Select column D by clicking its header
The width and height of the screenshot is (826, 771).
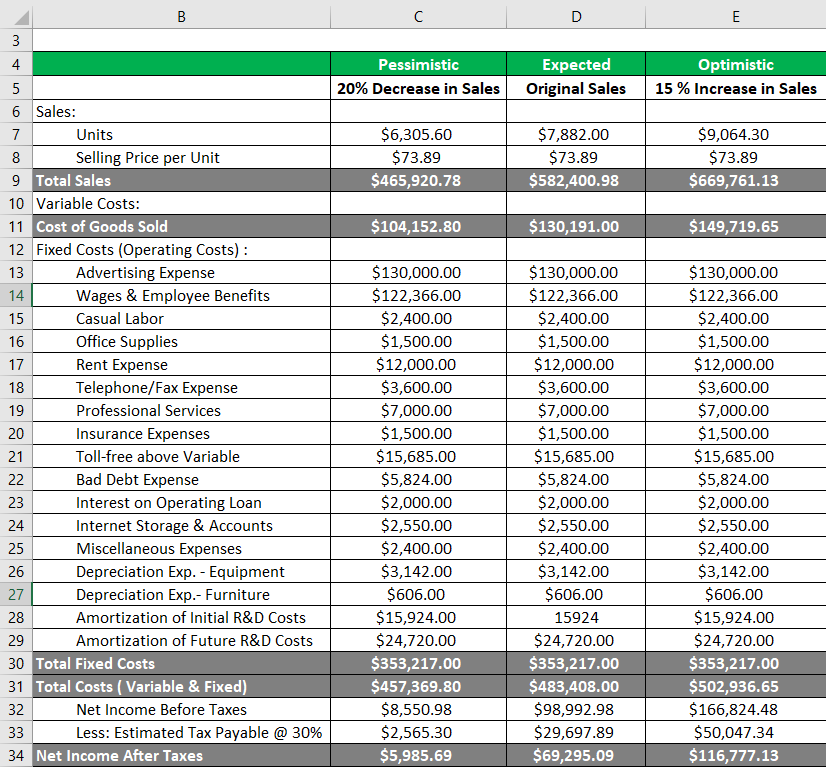(x=576, y=16)
